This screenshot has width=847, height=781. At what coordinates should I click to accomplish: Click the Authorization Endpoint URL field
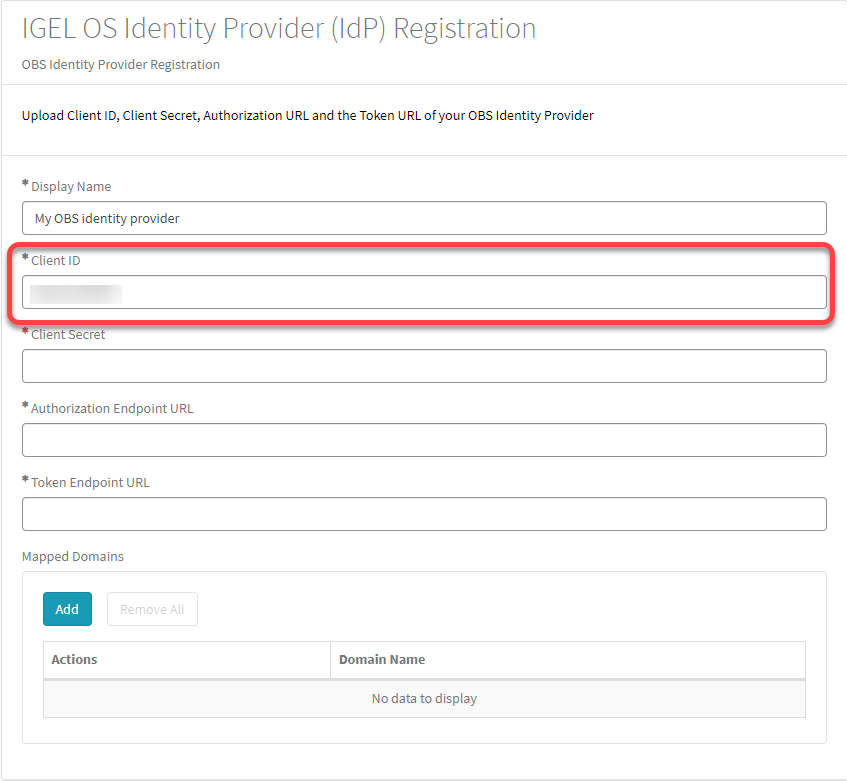coord(424,440)
